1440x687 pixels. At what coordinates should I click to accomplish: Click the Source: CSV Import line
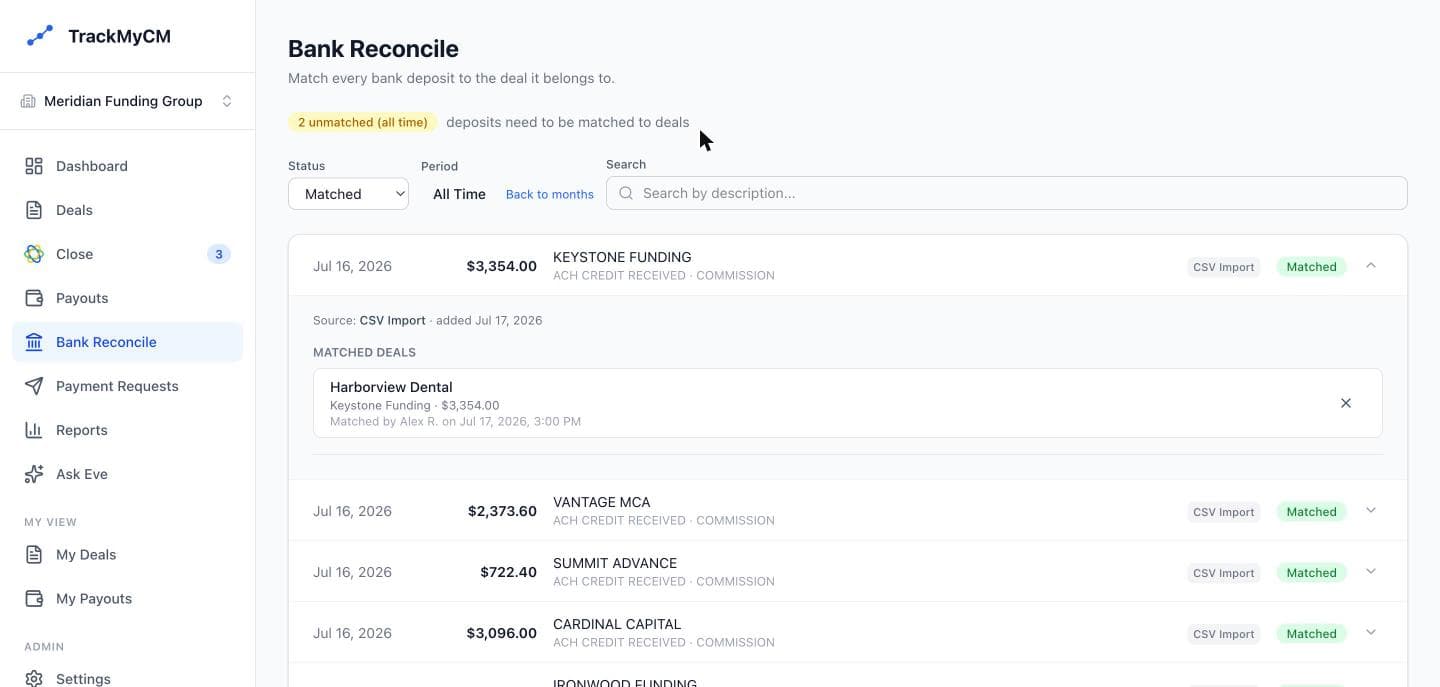pos(428,320)
